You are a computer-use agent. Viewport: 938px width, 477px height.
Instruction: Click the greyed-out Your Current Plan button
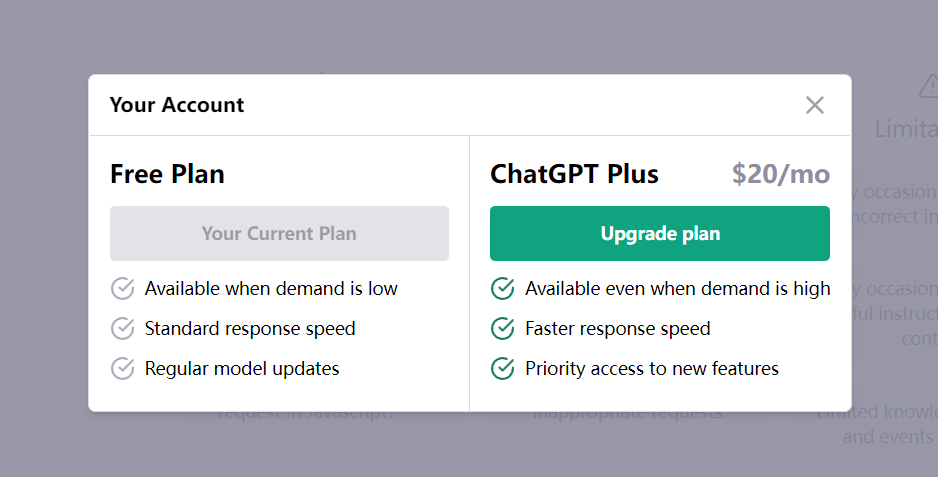279,234
